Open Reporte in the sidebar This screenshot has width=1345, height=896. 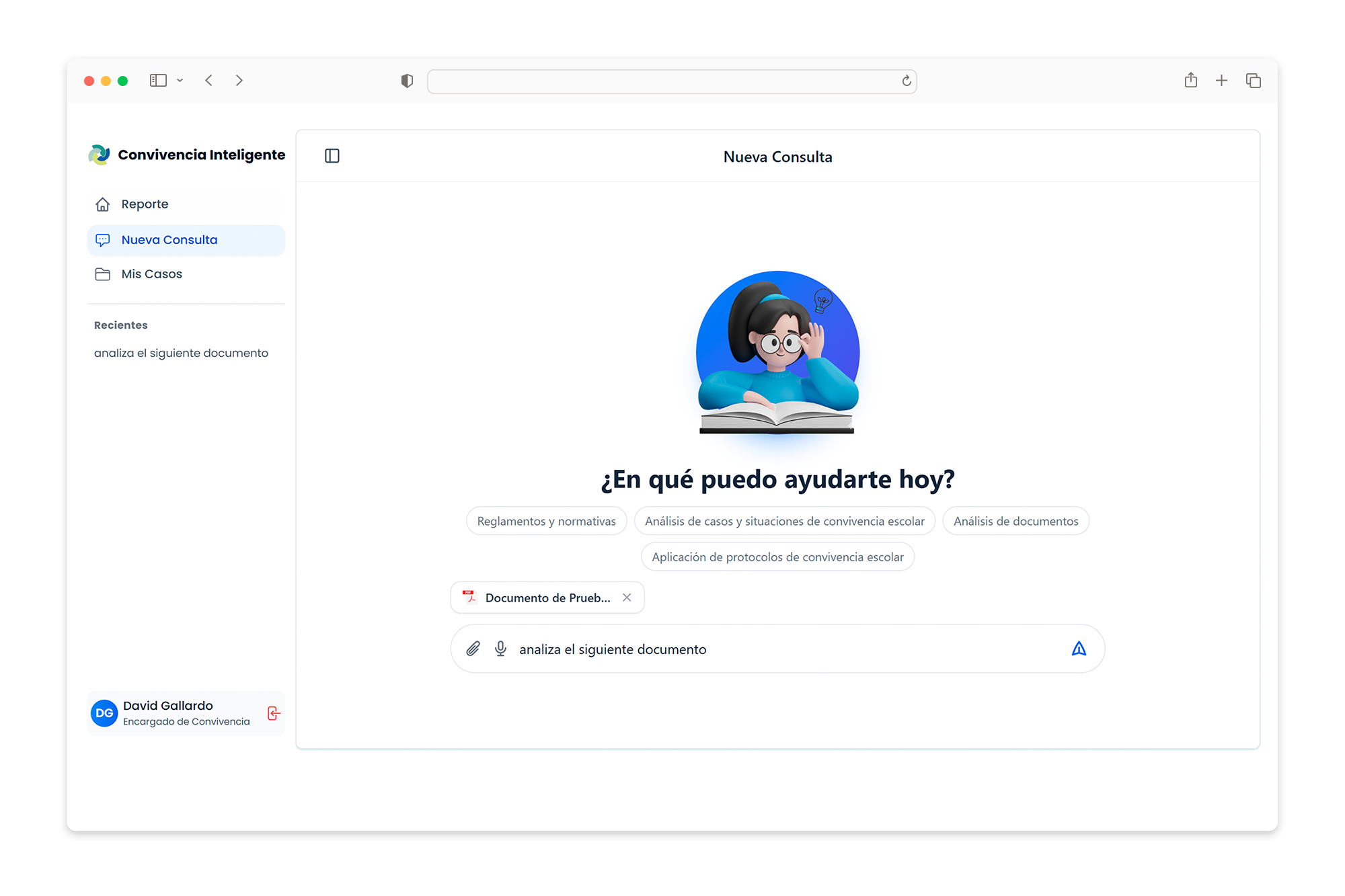pyautogui.click(x=145, y=204)
